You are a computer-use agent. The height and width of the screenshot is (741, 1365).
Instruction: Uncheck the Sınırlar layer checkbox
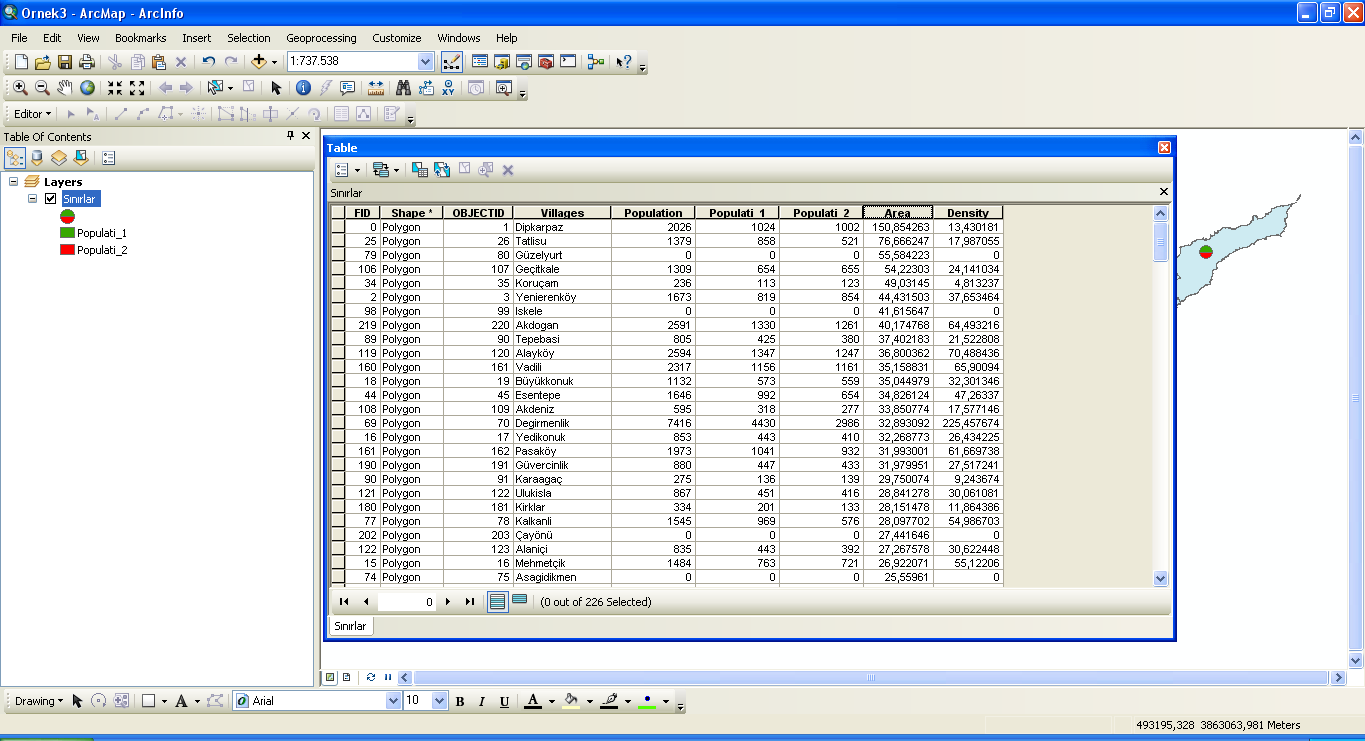50,199
